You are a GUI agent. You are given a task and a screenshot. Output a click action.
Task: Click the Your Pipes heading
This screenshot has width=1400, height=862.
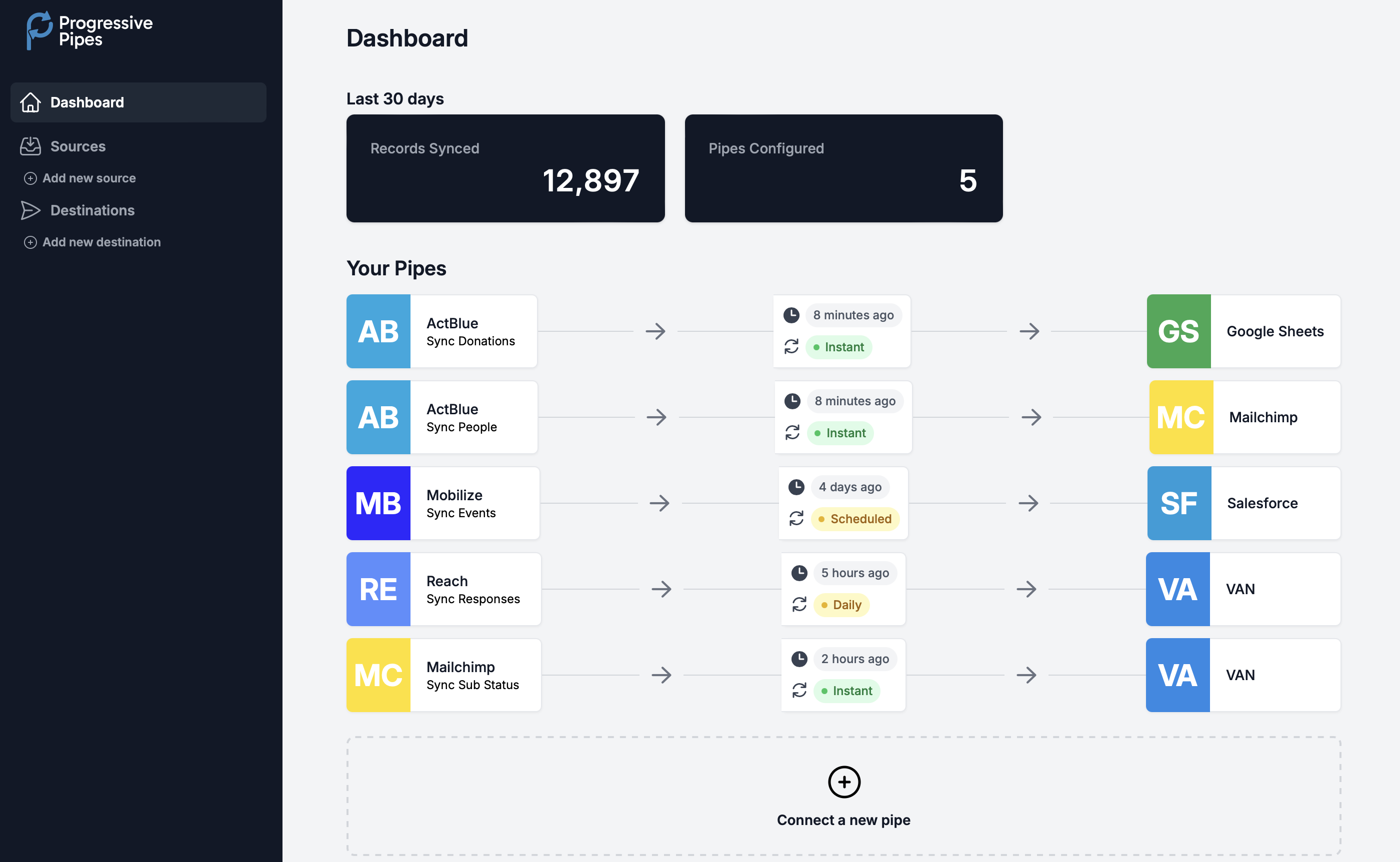[x=396, y=268]
